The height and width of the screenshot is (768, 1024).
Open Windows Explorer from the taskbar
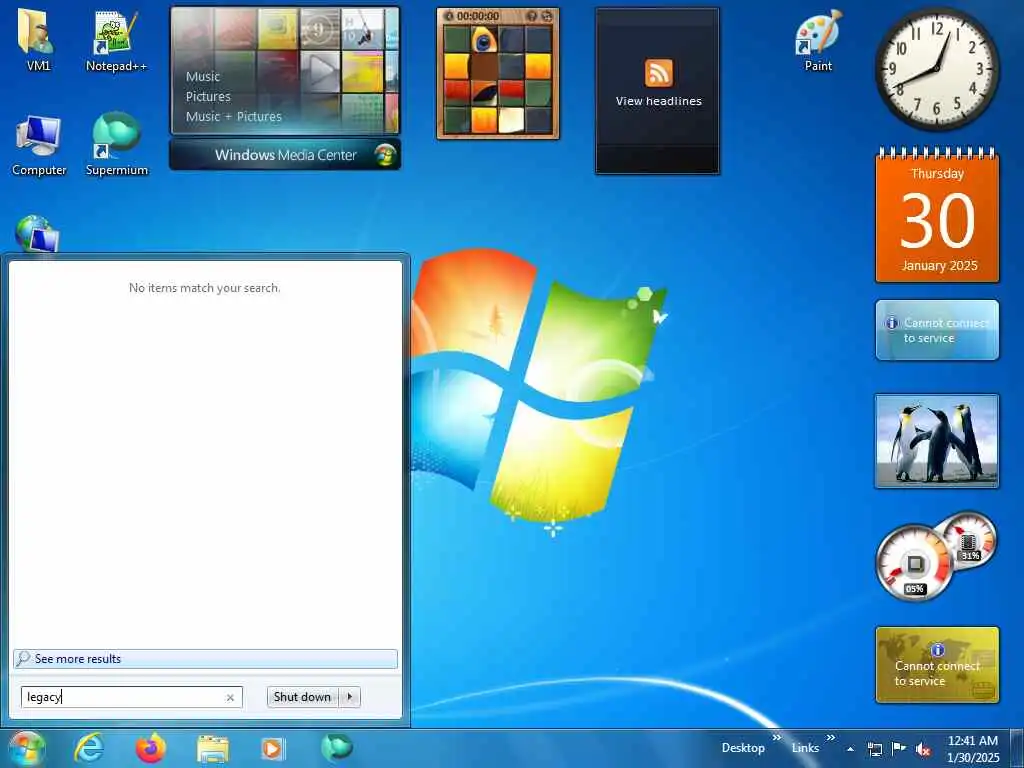pos(213,749)
